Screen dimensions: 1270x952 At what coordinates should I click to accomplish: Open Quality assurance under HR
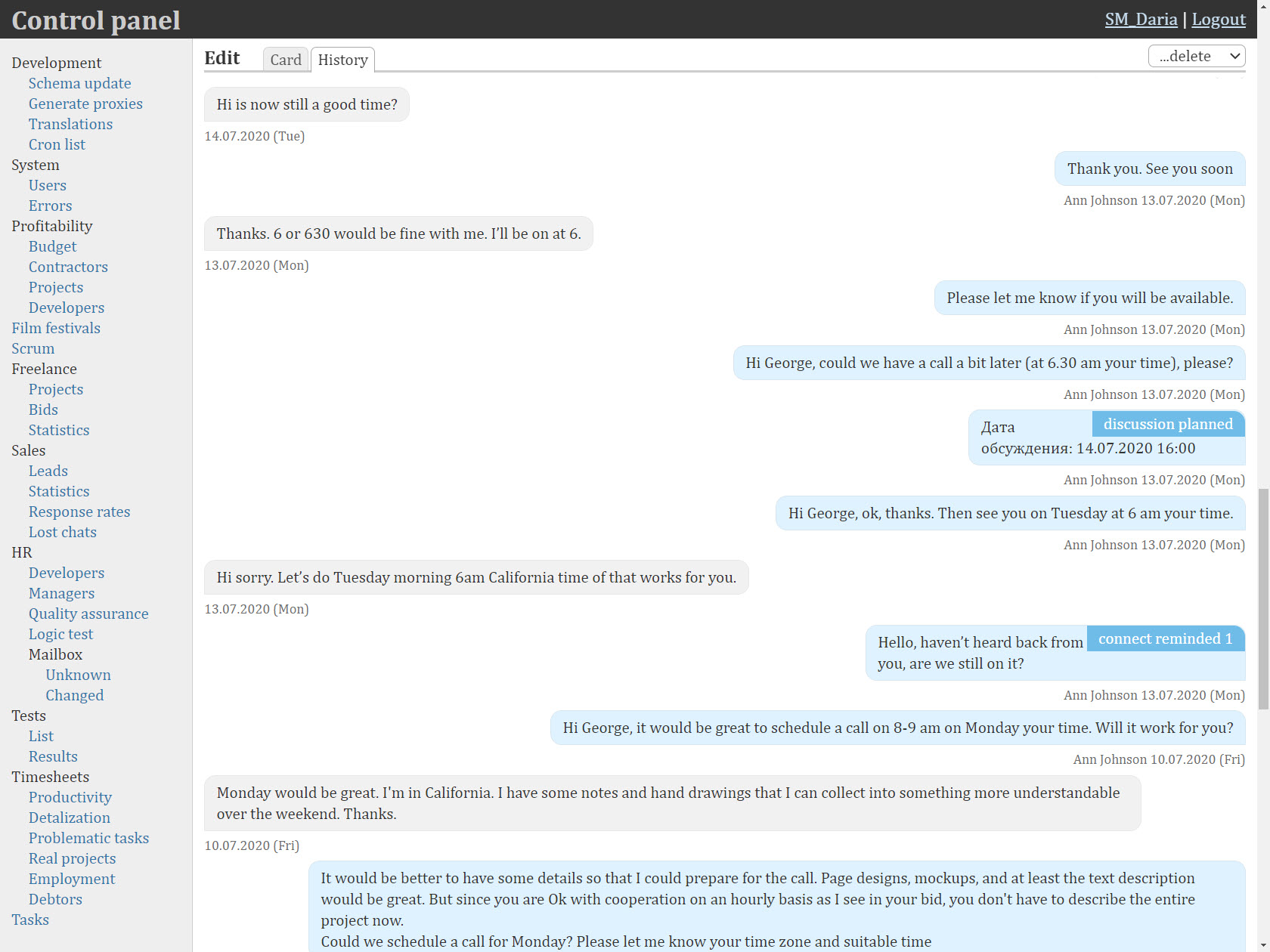(88, 614)
